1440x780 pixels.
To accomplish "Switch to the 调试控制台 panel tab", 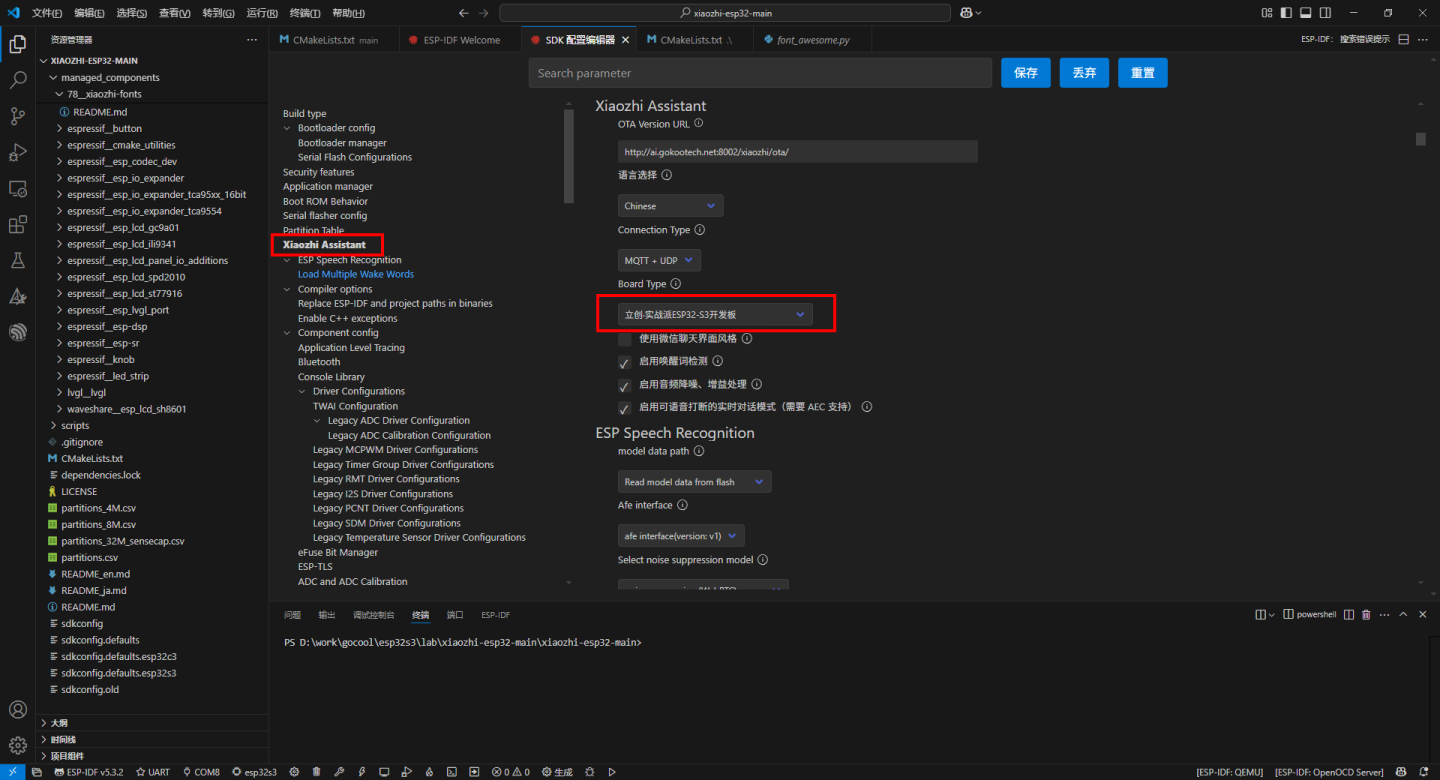I will [373, 615].
